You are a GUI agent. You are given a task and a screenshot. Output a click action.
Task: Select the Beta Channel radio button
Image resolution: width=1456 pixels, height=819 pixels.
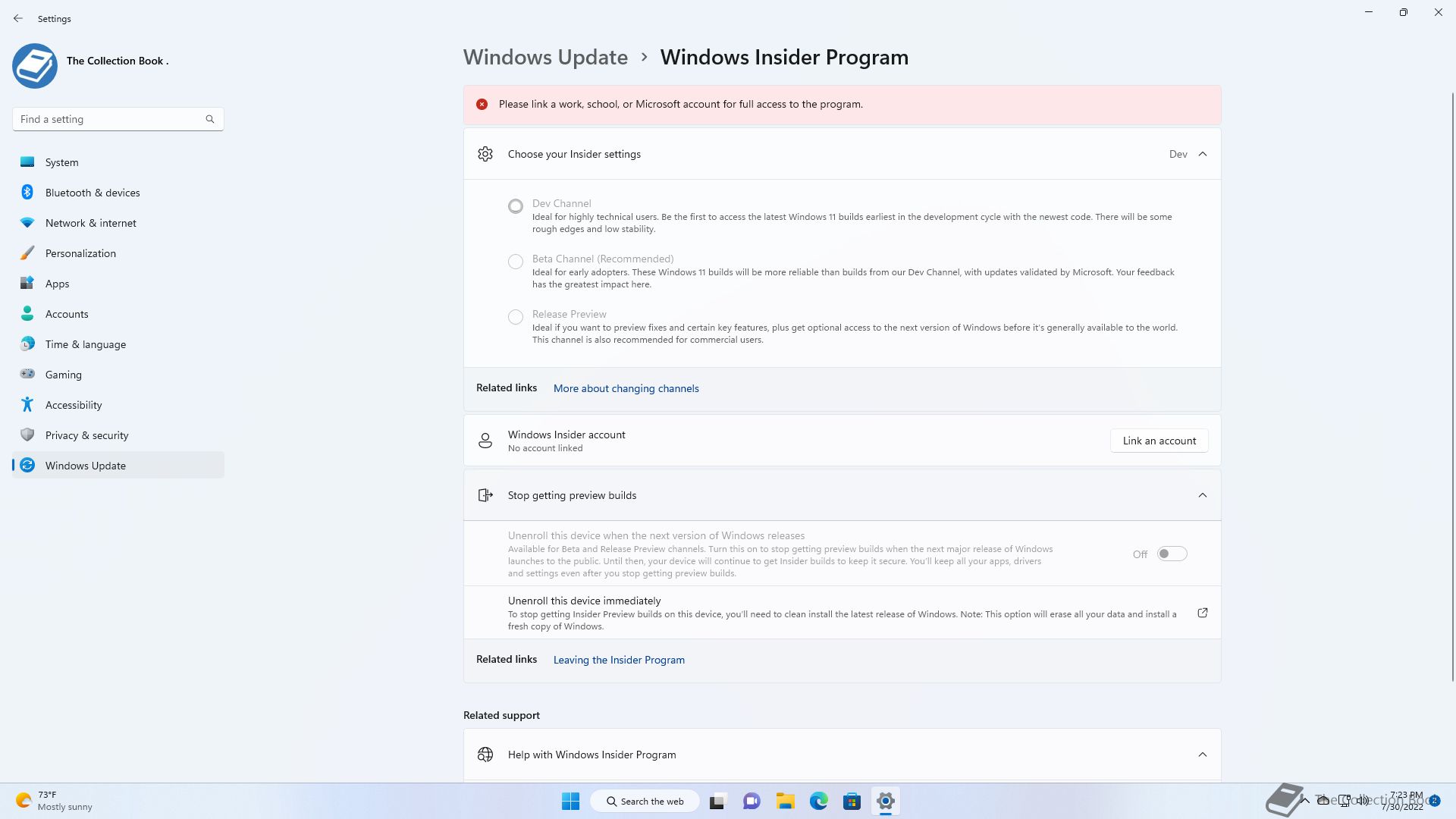[x=516, y=262]
